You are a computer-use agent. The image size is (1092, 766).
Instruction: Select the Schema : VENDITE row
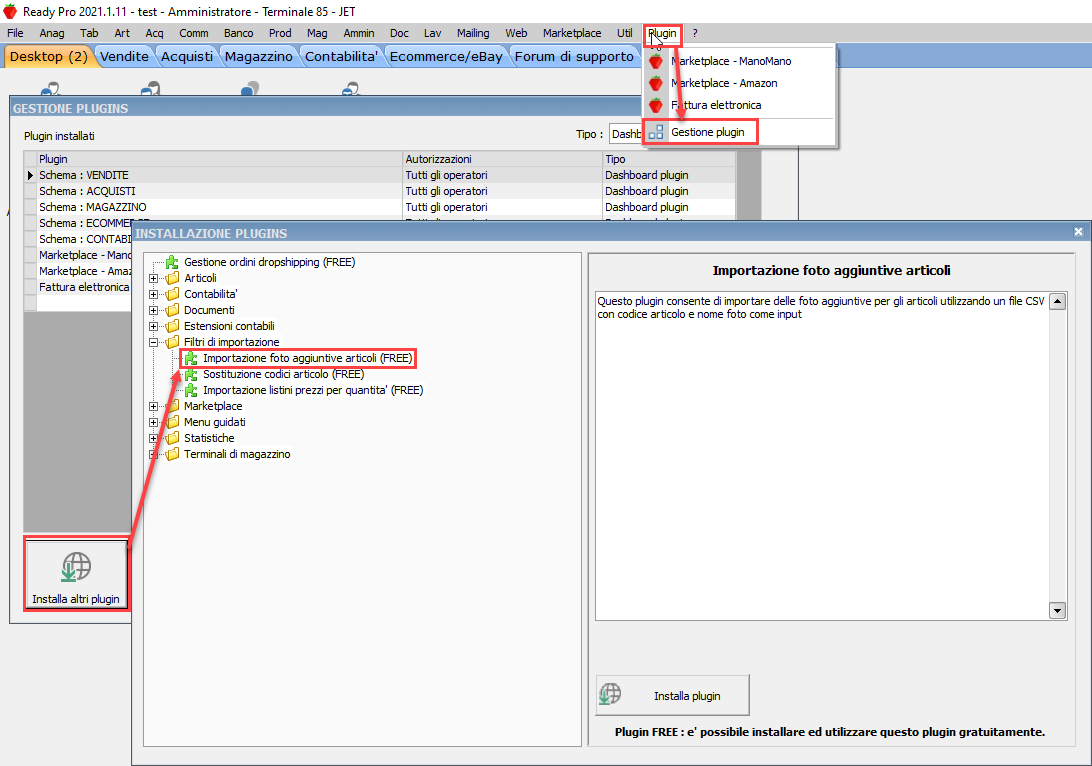coord(380,175)
